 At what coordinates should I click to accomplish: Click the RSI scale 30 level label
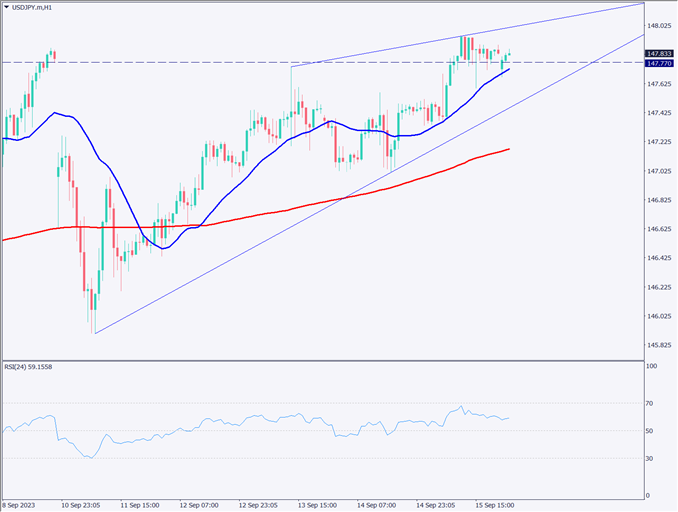click(652, 458)
